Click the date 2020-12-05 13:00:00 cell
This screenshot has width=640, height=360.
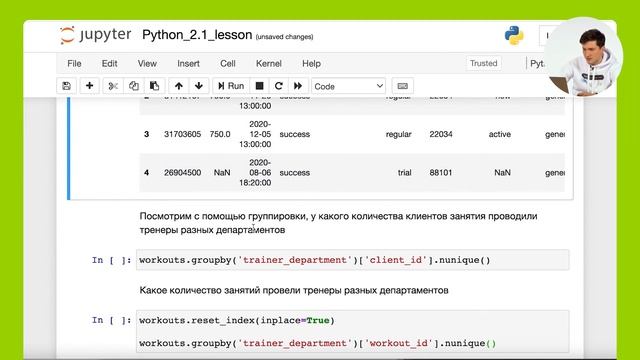click(255, 134)
